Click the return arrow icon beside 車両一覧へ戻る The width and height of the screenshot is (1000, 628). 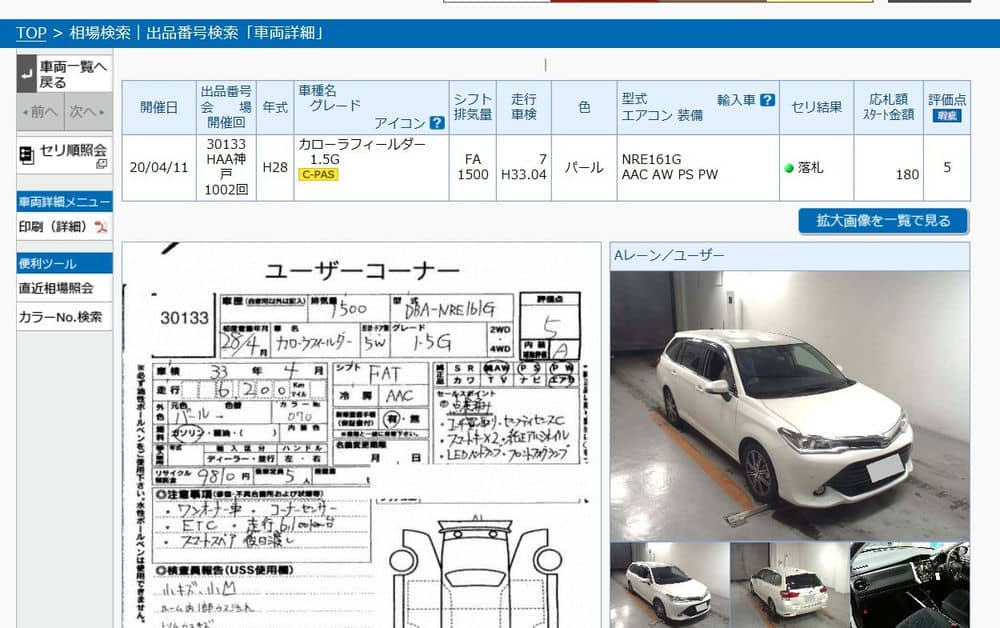pyautogui.click(x=26, y=74)
